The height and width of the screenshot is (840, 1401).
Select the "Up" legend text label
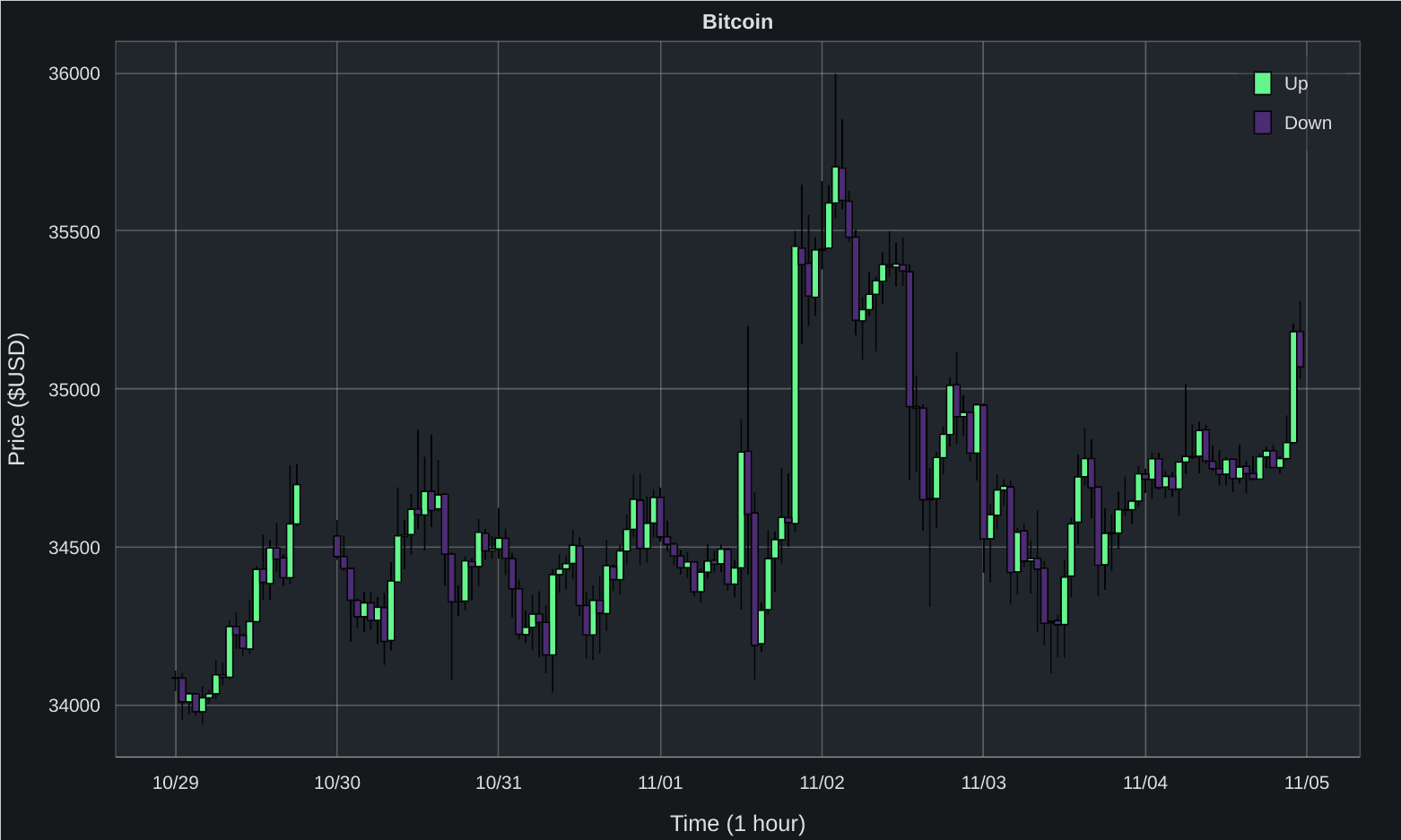click(1295, 83)
